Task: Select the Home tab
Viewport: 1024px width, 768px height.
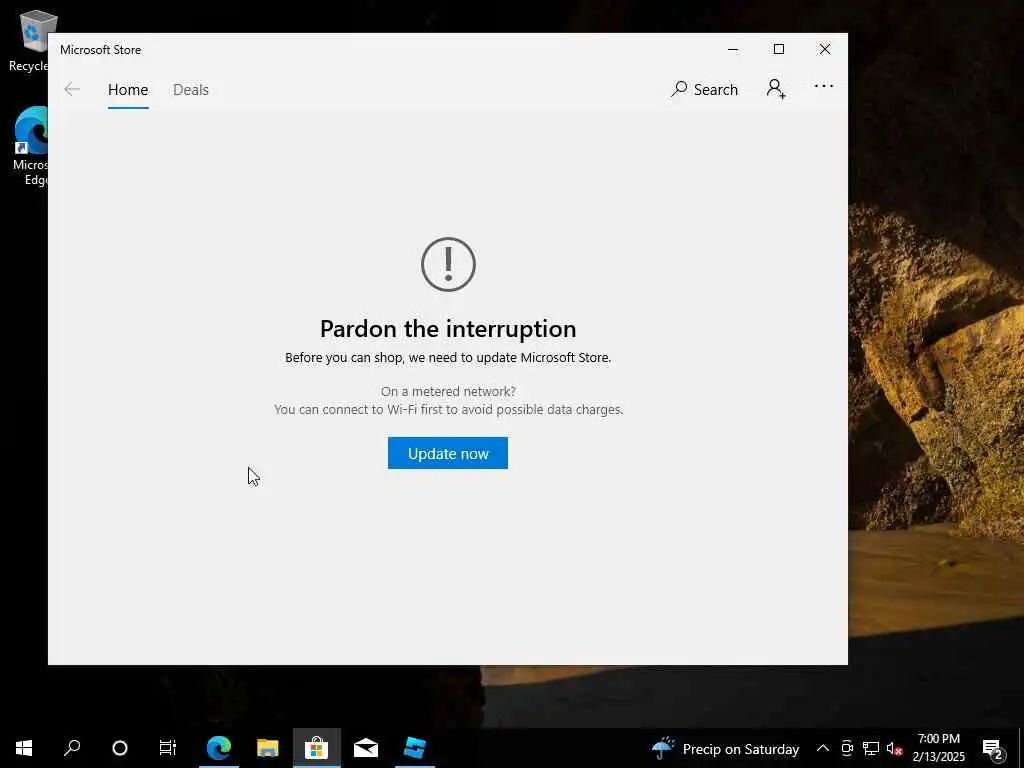Action: click(x=128, y=89)
